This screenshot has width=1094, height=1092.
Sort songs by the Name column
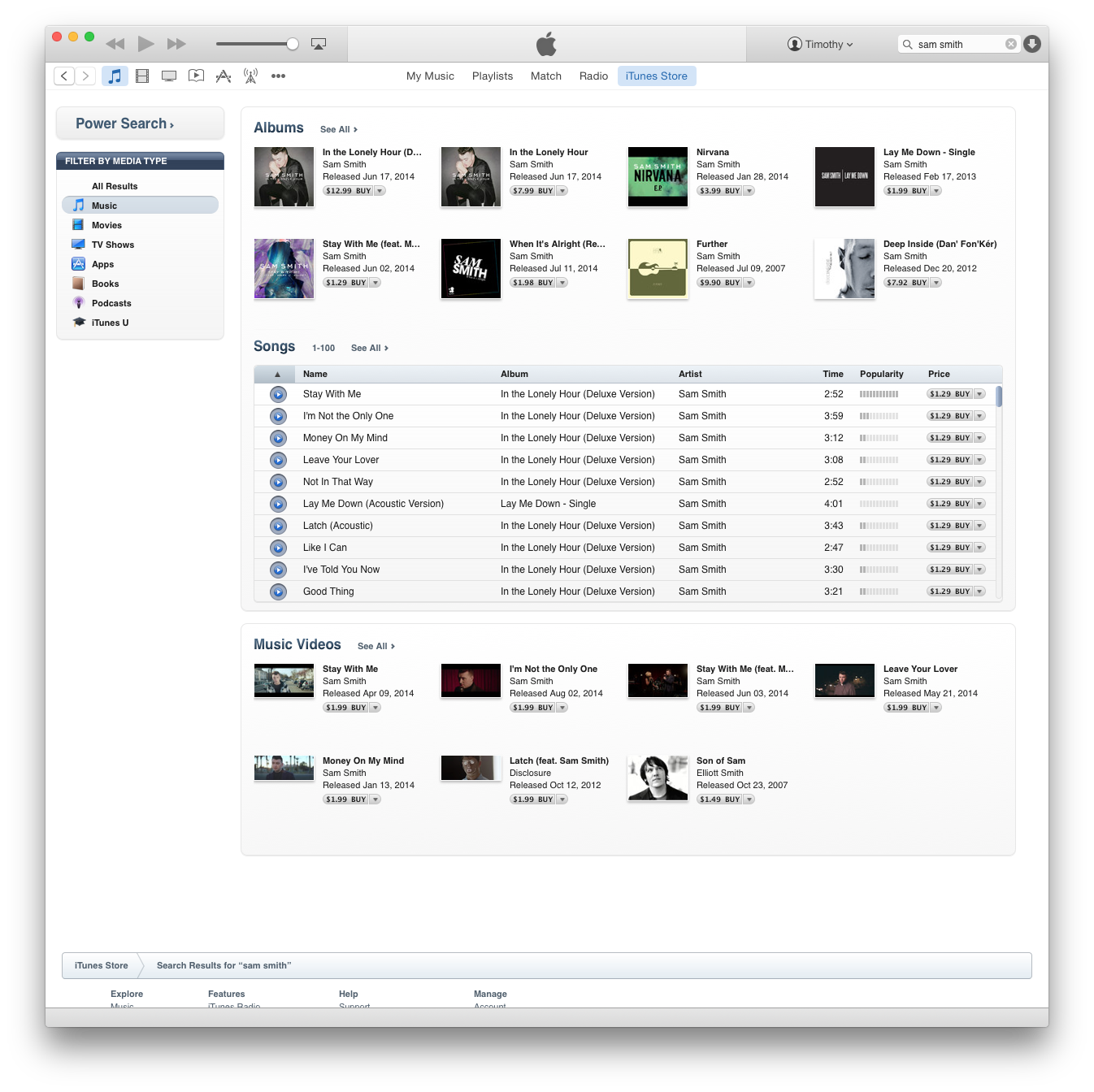(x=315, y=374)
